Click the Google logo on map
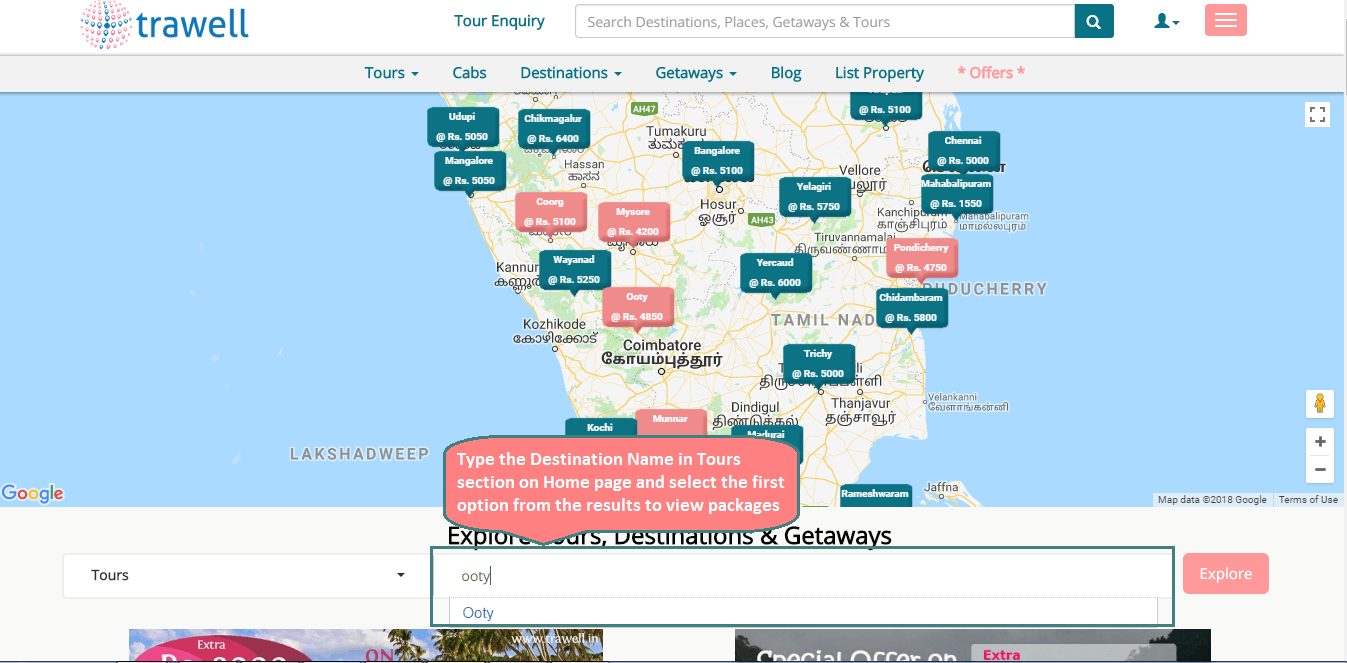The image size is (1347, 663). tap(32, 493)
